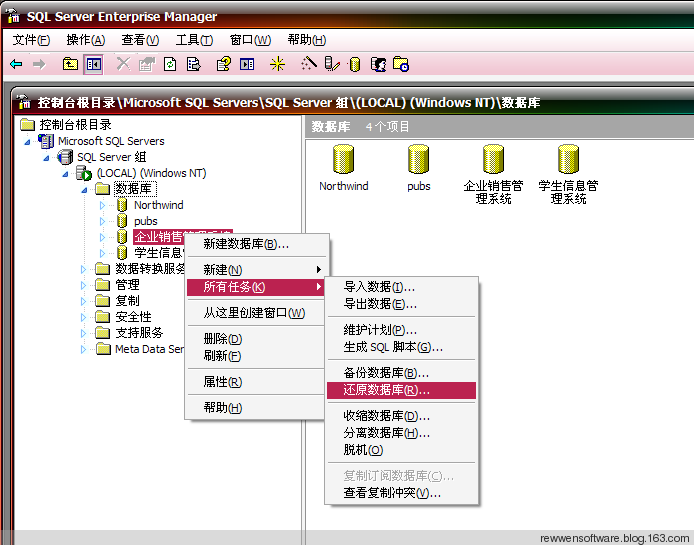Select 控制台根目录 root folder
The width and height of the screenshot is (694, 545).
click(x=75, y=125)
